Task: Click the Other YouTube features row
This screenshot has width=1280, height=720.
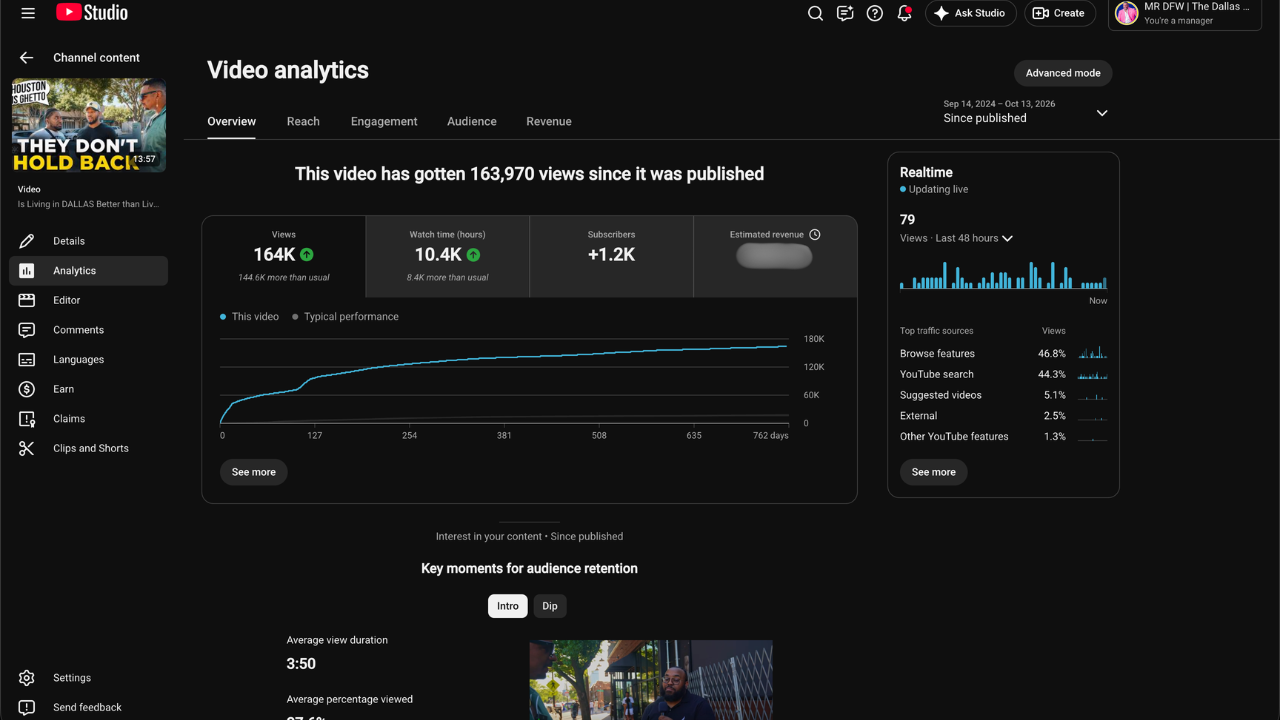Action: (x=1003, y=437)
